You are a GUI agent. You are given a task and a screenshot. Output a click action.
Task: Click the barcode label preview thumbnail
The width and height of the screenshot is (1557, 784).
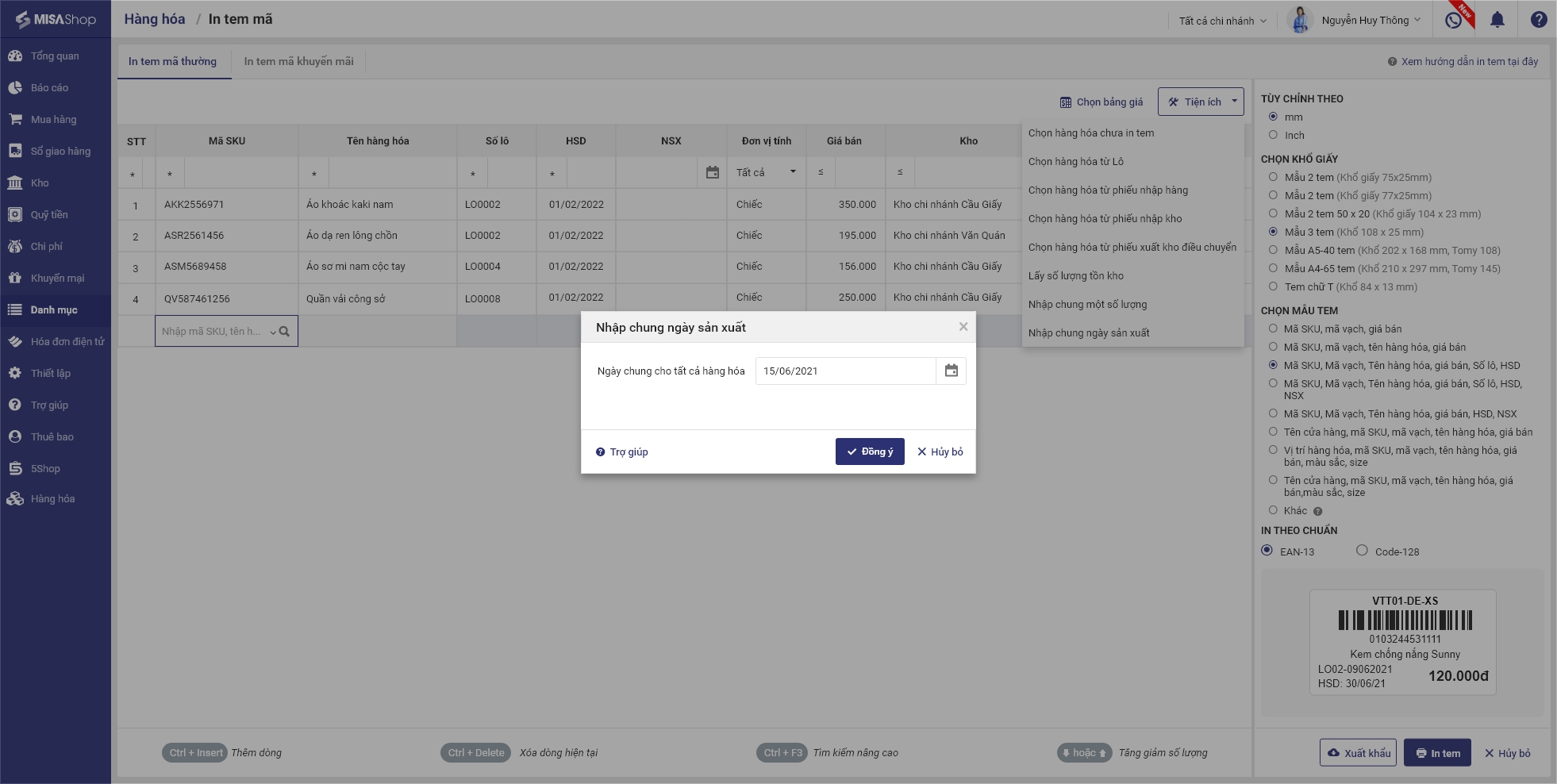[x=1403, y=643]
